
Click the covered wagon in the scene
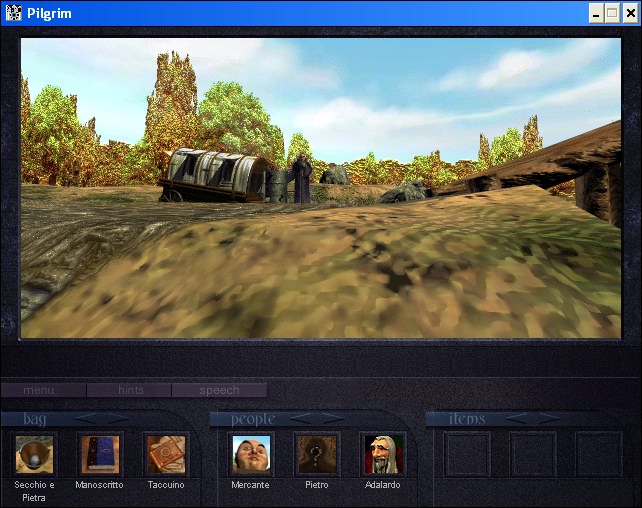[x=215, y=175]
